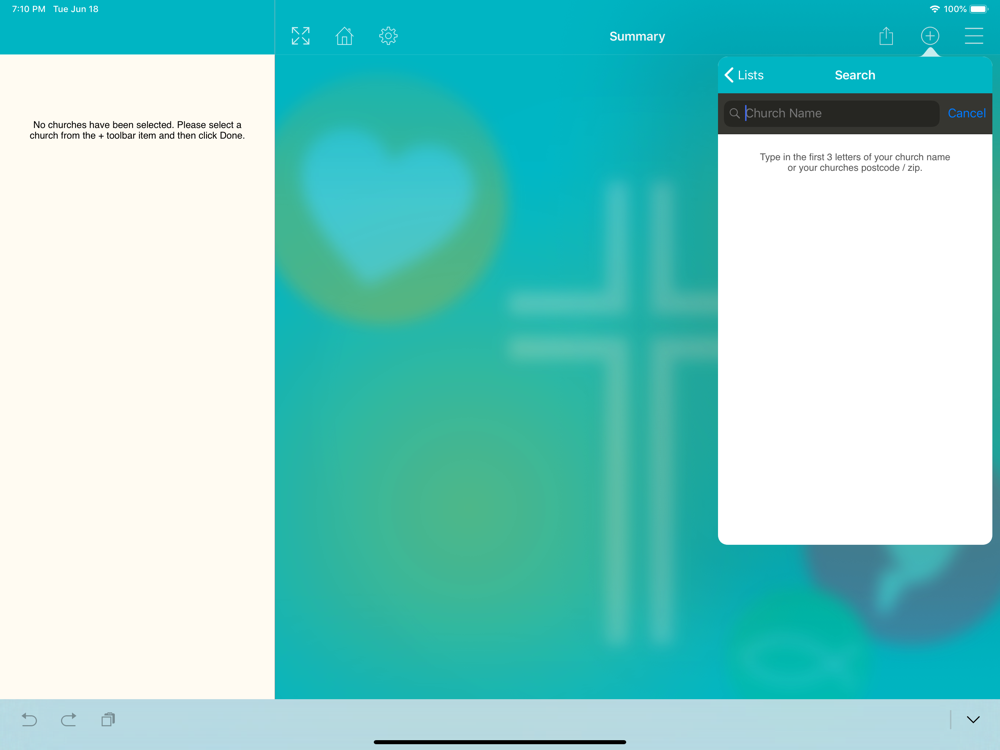Viewport: 1000px width, 750px height.
Task: Tap the fullscreen expand arrows icon
Action: pyautogui.click(x=300, y=36)
